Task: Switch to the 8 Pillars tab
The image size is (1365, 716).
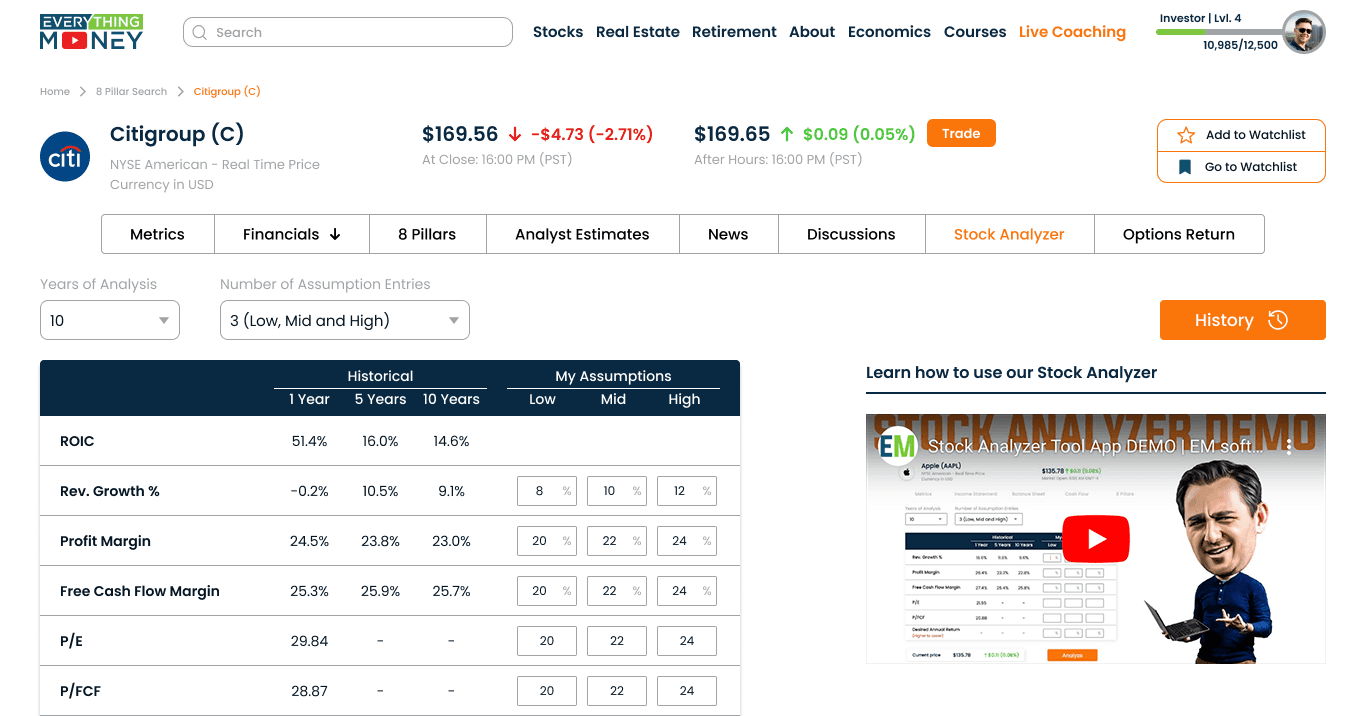Action: point(427,233)
